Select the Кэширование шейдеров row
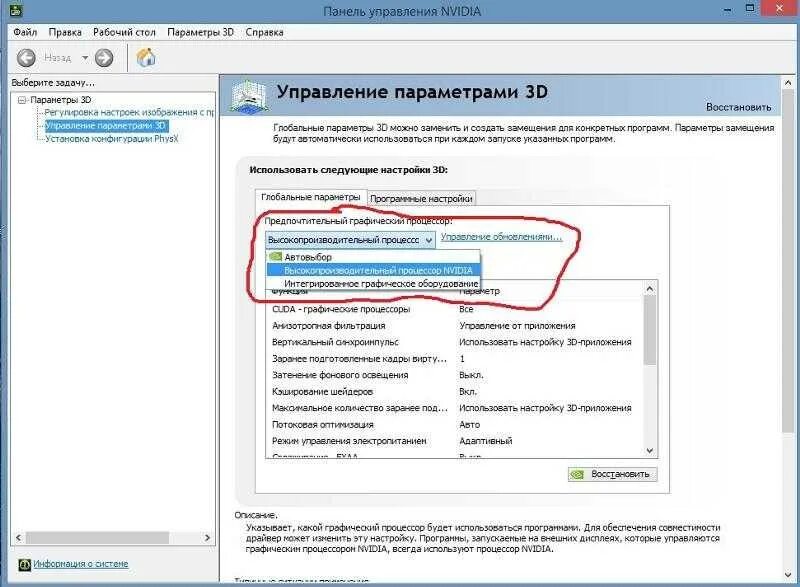 coord(455,392)
